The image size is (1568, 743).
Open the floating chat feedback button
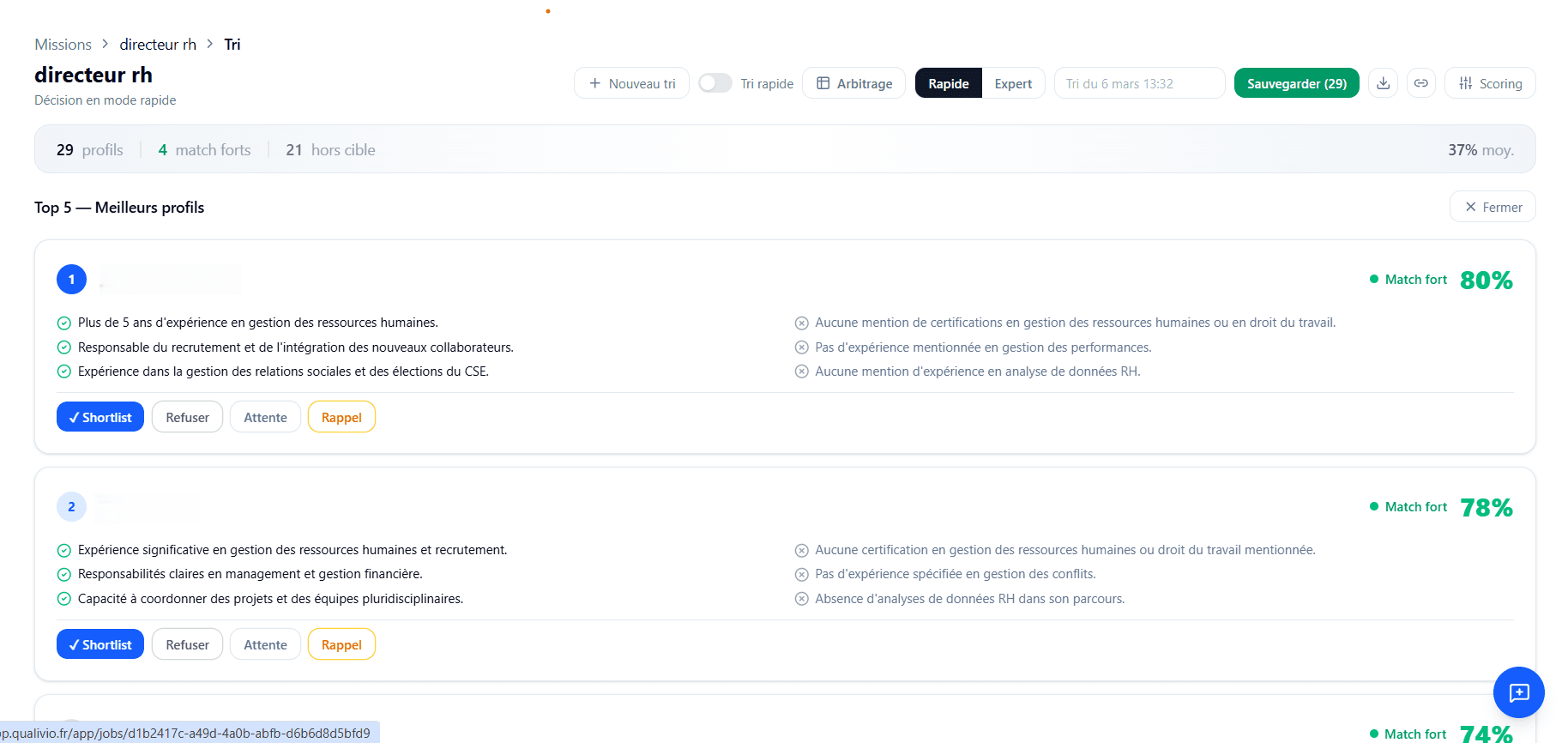tap(1518, 692)
